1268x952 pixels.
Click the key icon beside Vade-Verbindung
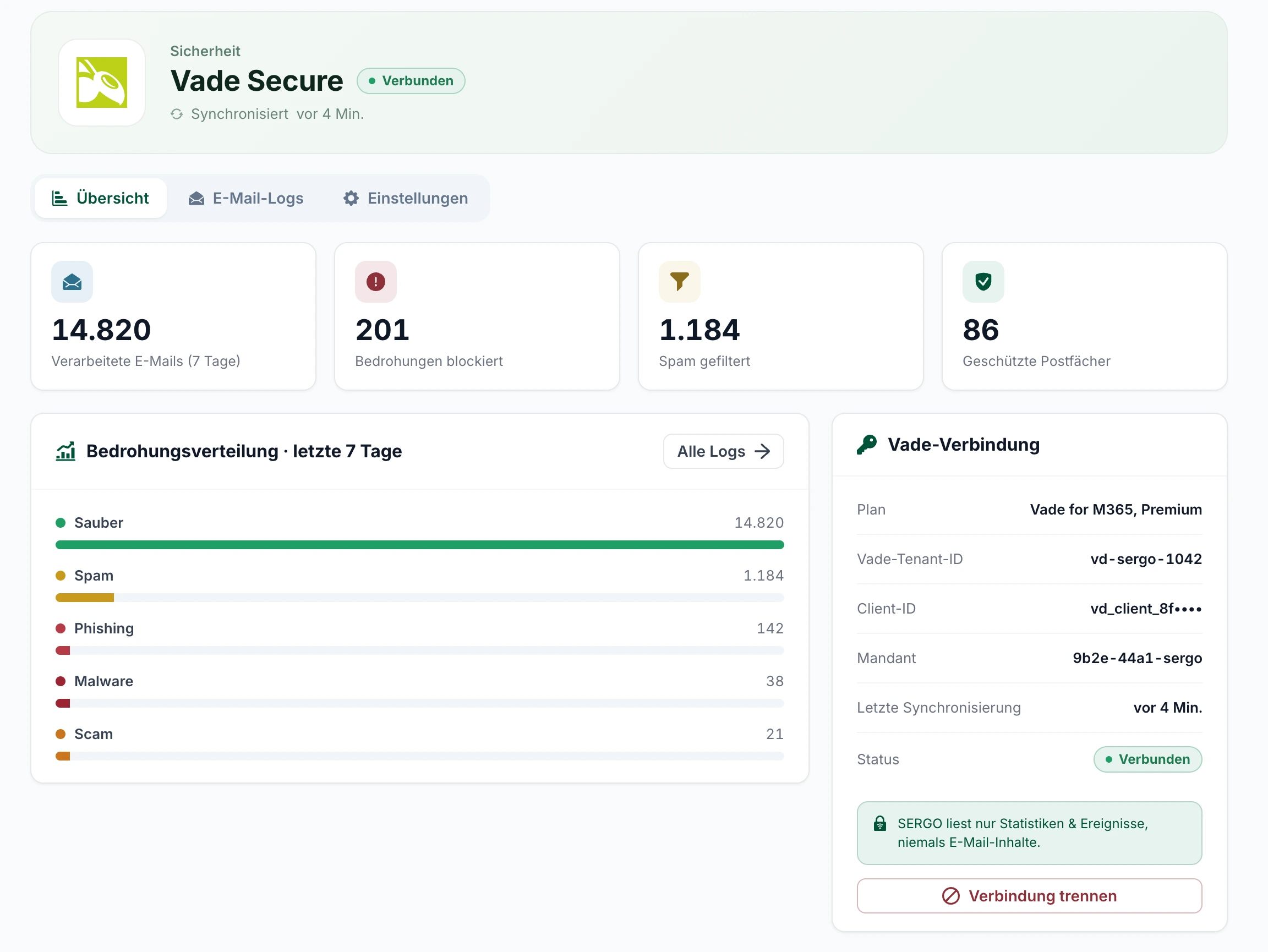[x=867, y=445]
